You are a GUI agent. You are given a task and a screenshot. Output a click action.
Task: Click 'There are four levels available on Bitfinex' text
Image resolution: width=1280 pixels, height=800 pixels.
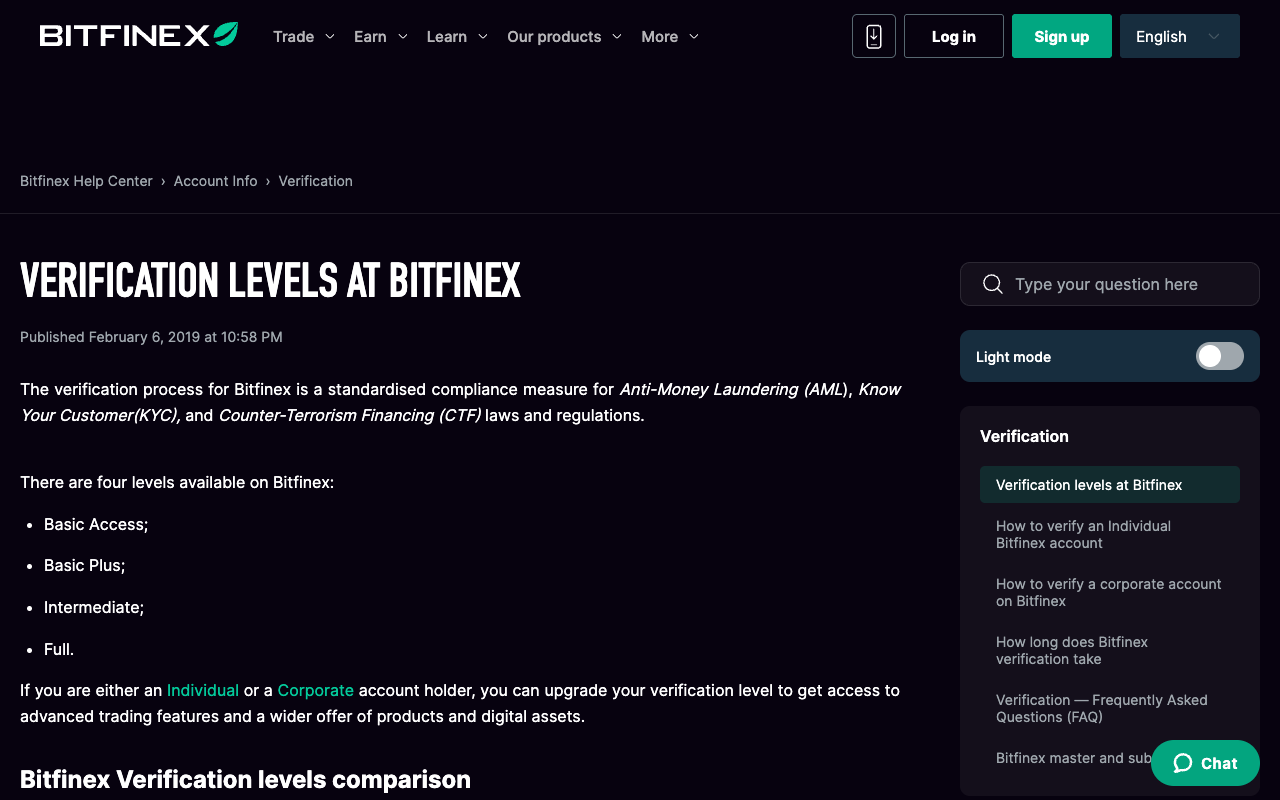click(x=177, y=482)
